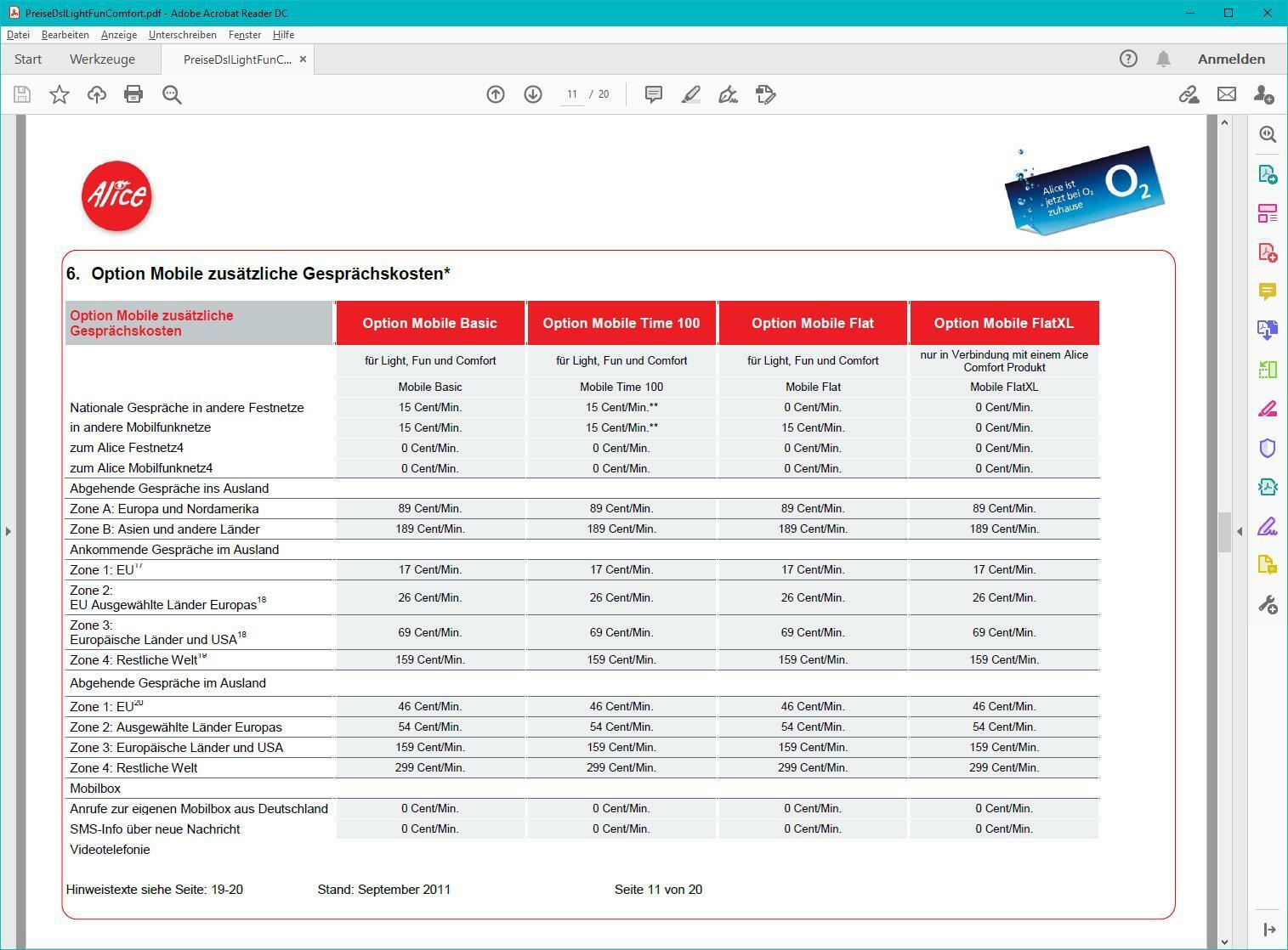Share with others person icon
The height and width of the screenshot is (950, 1288).
(1264, 94)
